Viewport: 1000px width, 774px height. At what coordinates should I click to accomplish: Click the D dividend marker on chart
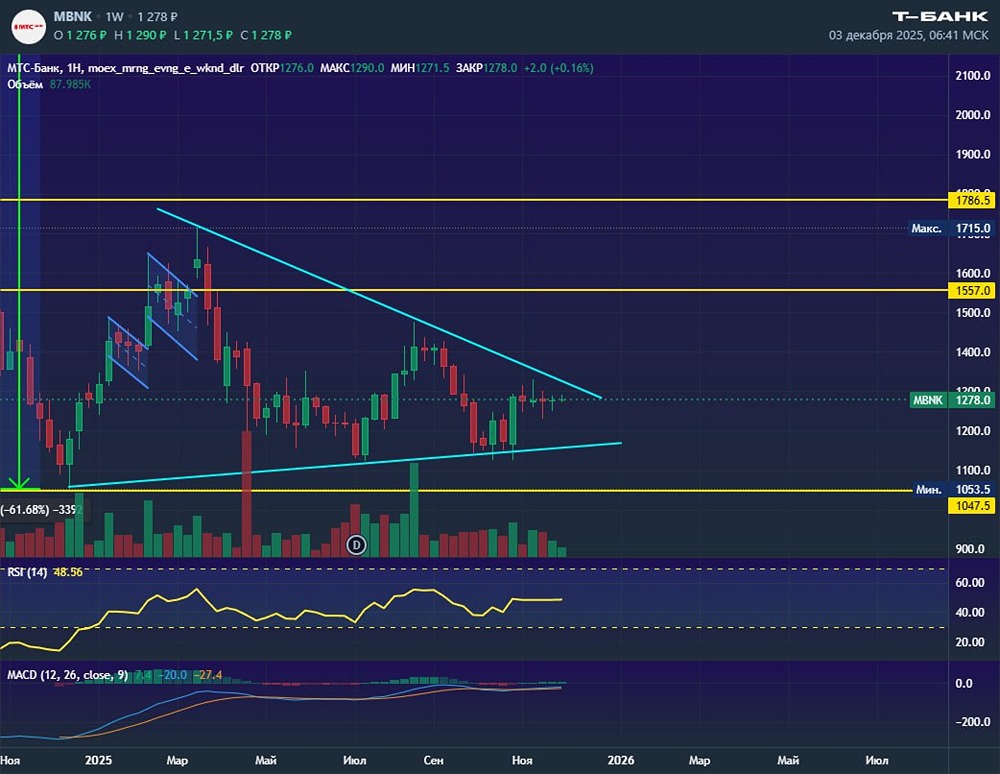point(357,545)
